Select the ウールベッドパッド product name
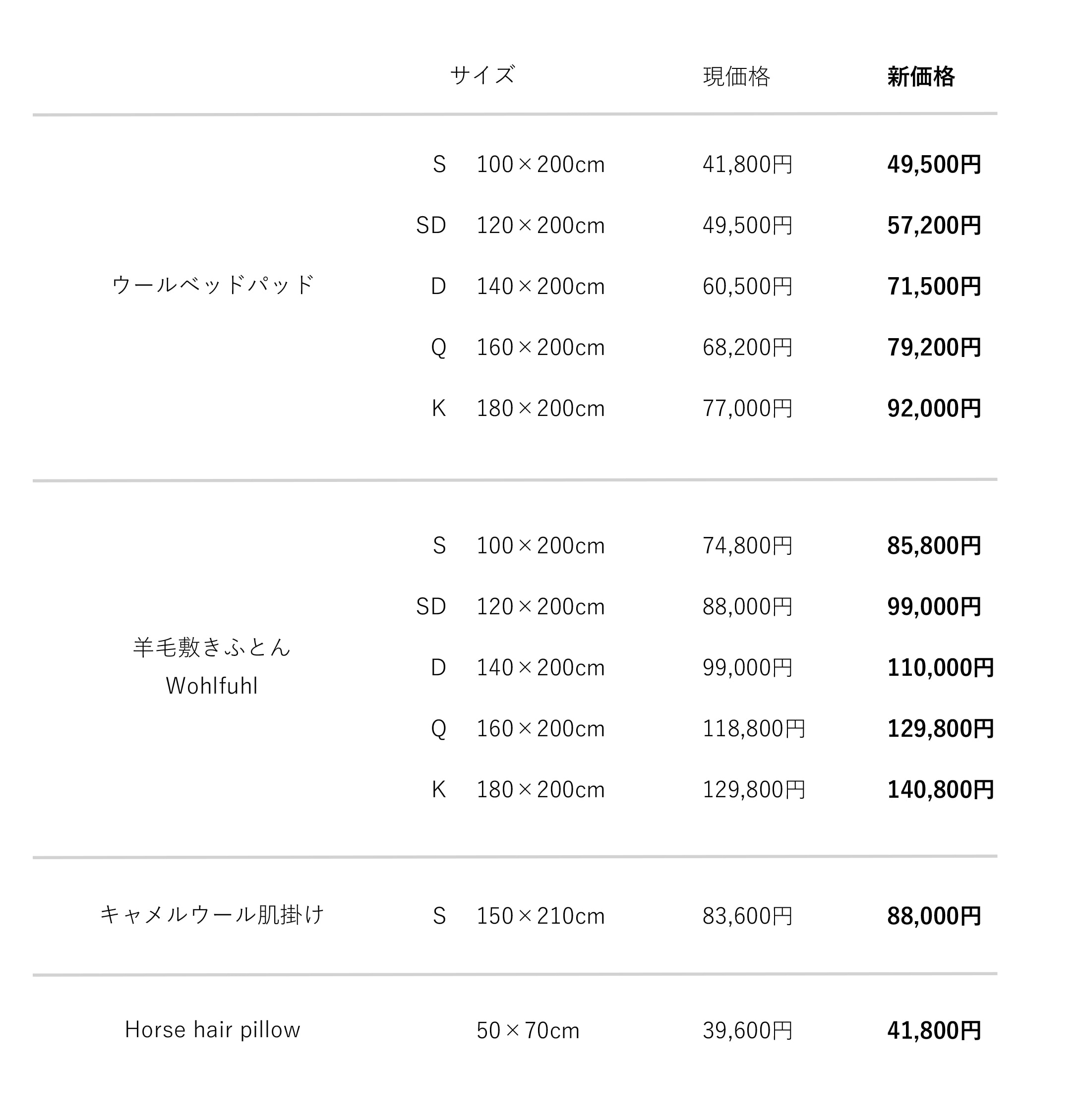The image size is (1080, 1120). pyautogui.click(x=213, y=285)
